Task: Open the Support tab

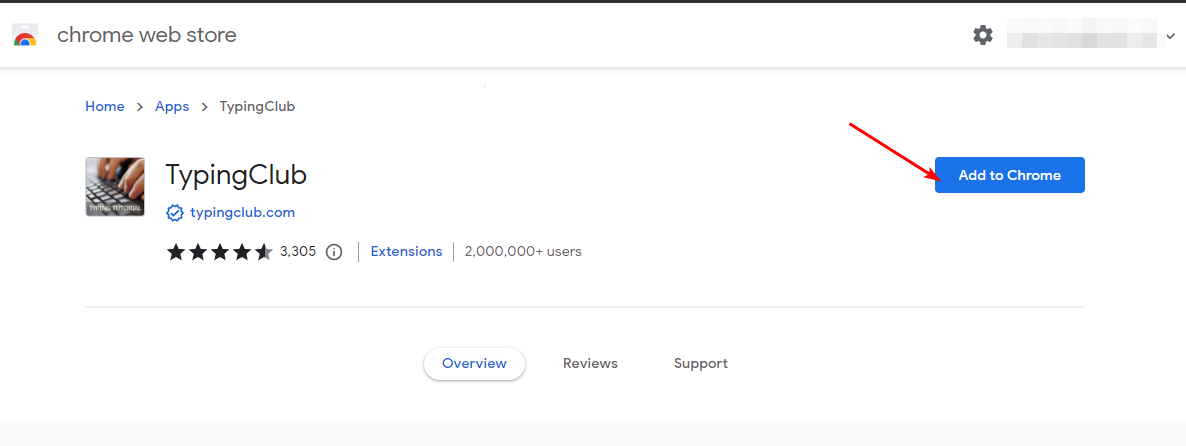Action: [x=700, y=364]
